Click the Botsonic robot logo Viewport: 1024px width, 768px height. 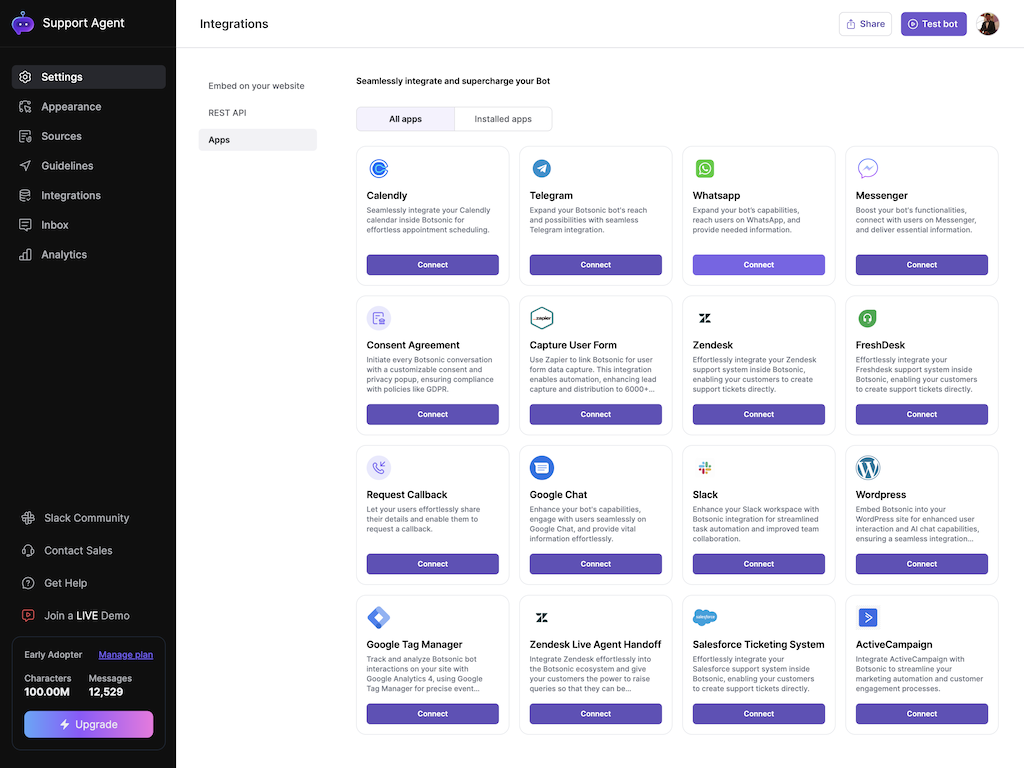pyautogui.click(x=23, y=23)
